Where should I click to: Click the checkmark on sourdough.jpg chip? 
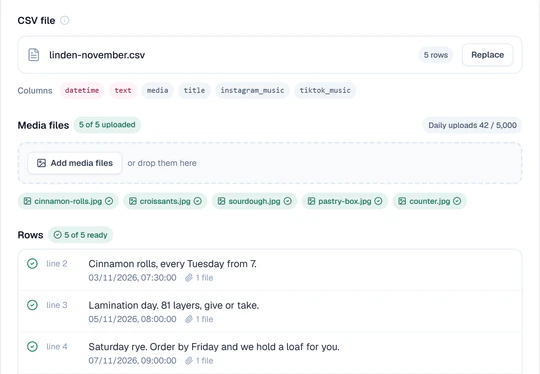pos(288,201)
